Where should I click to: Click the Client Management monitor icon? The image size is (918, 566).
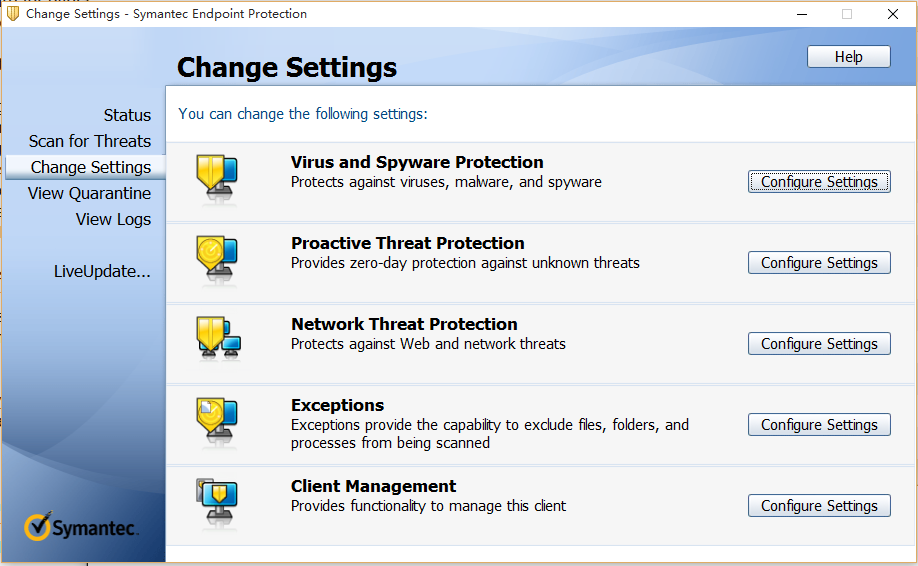coord(217,500)
